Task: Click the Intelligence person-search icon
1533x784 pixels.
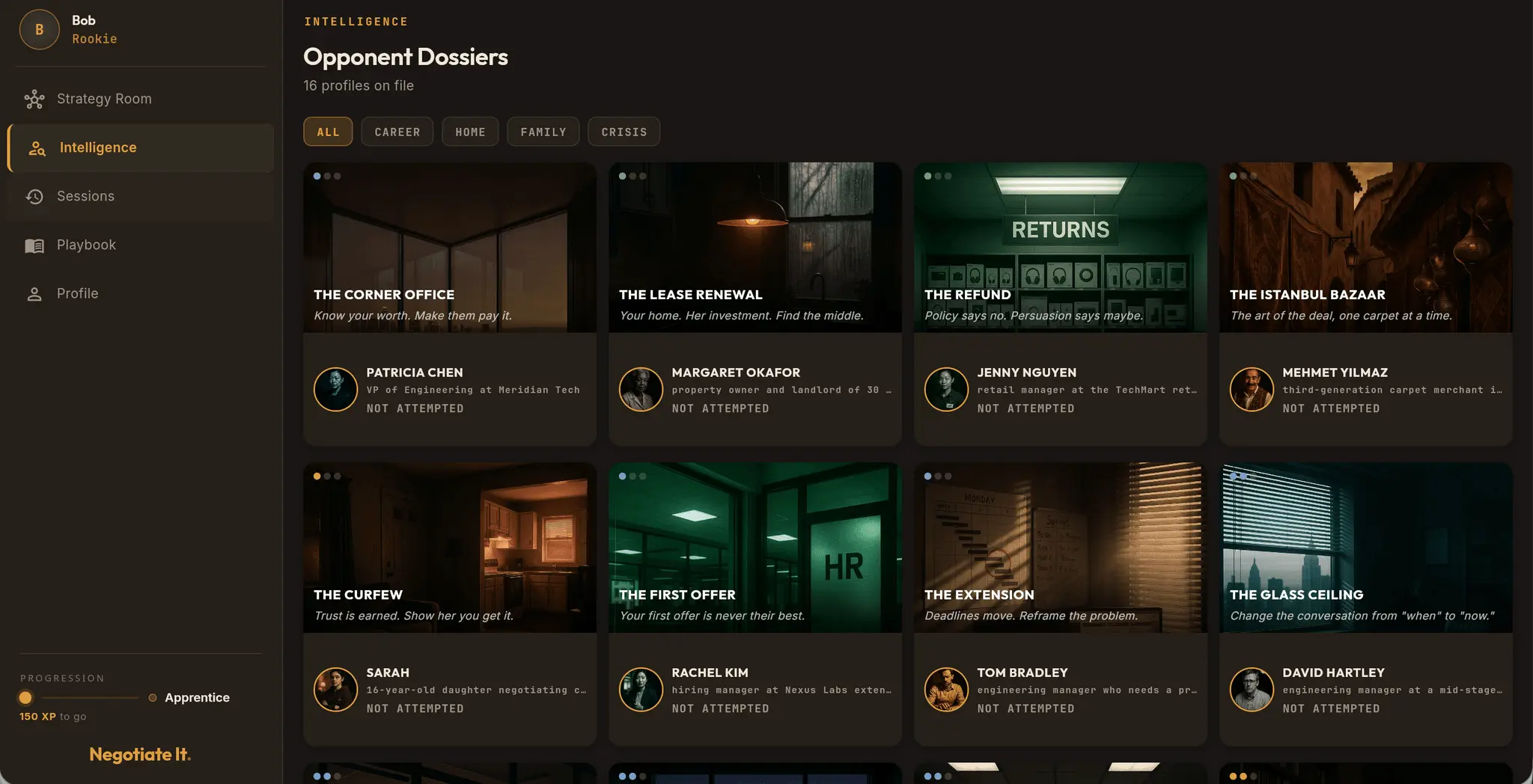Action: click(37, 148)
